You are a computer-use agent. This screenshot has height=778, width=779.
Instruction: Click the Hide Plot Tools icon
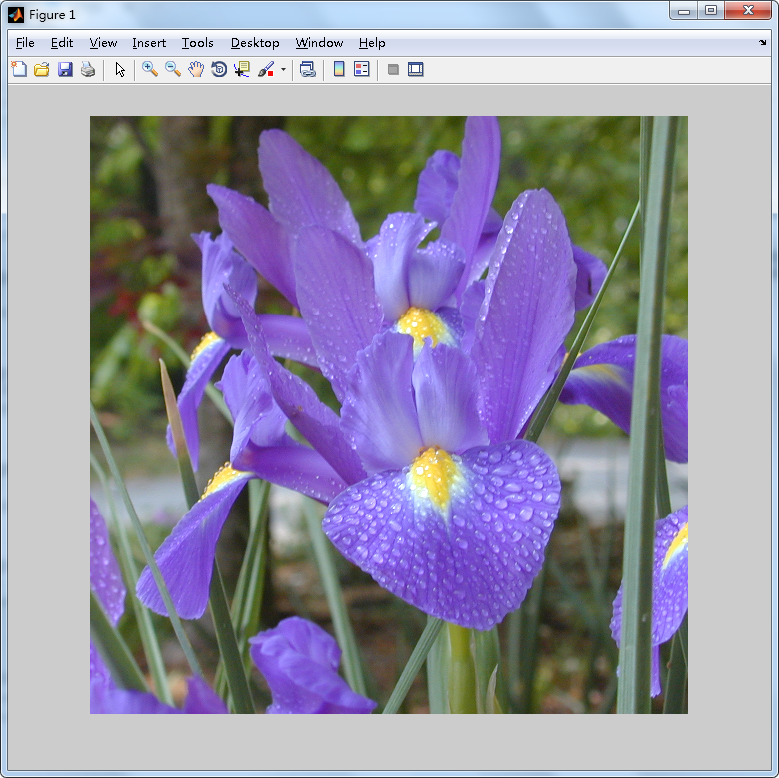click(393, 69)
